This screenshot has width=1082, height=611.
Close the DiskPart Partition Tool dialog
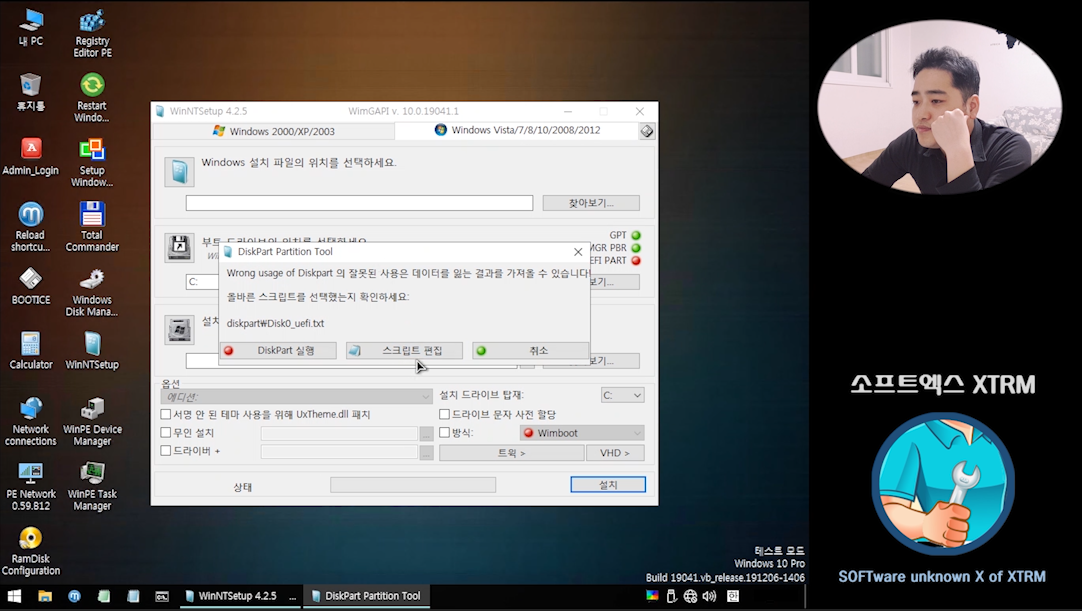coord(578,252)
